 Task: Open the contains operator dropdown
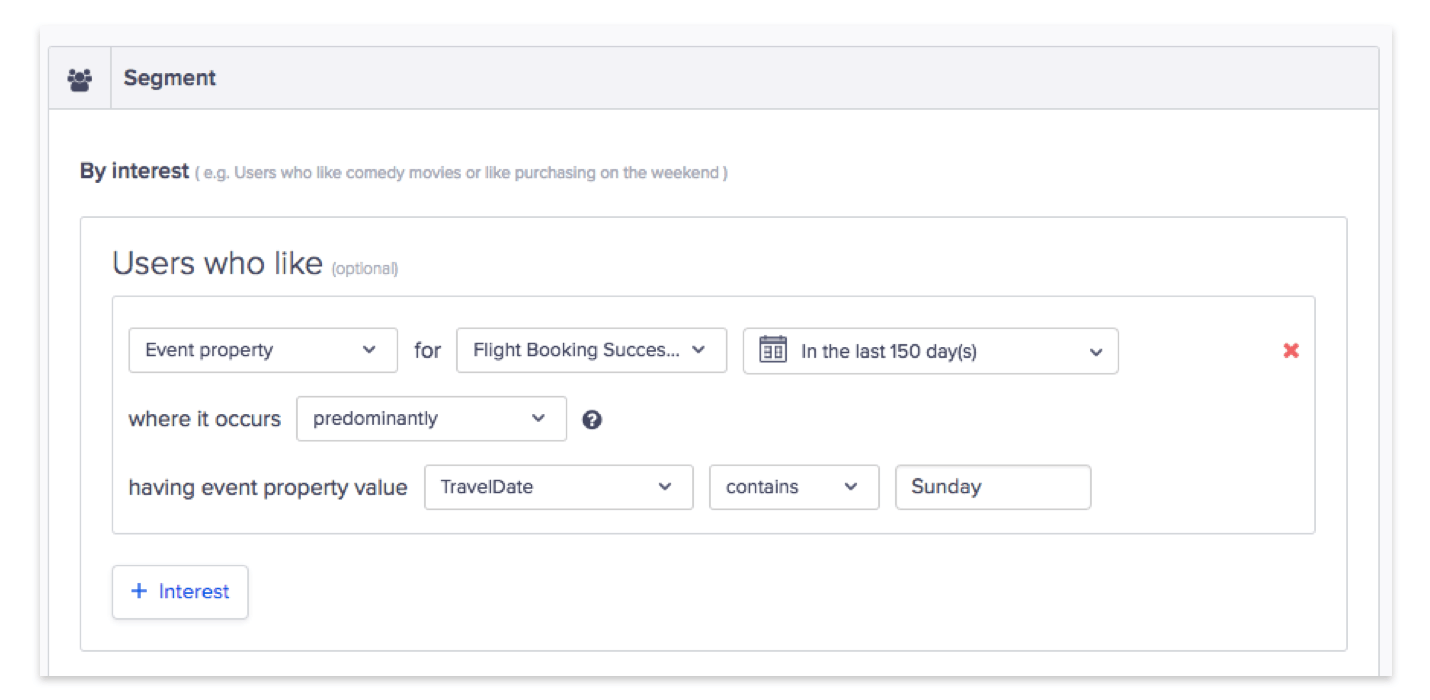[x=794, y=487]
